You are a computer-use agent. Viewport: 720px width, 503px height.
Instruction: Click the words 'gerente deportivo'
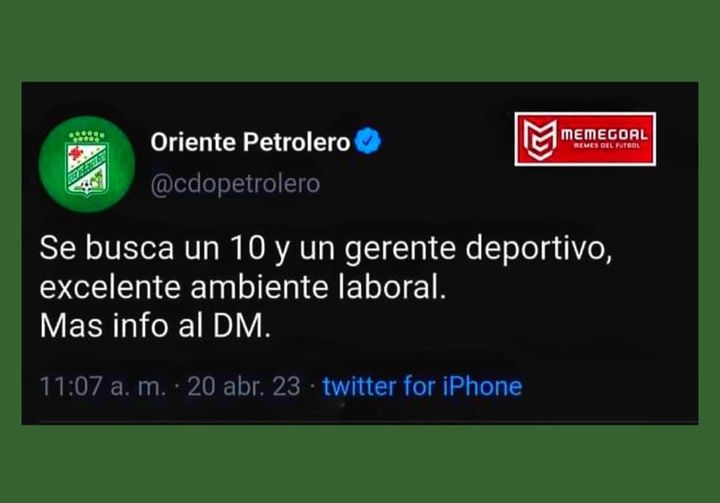pyautogui.click(x=478, y=250)
